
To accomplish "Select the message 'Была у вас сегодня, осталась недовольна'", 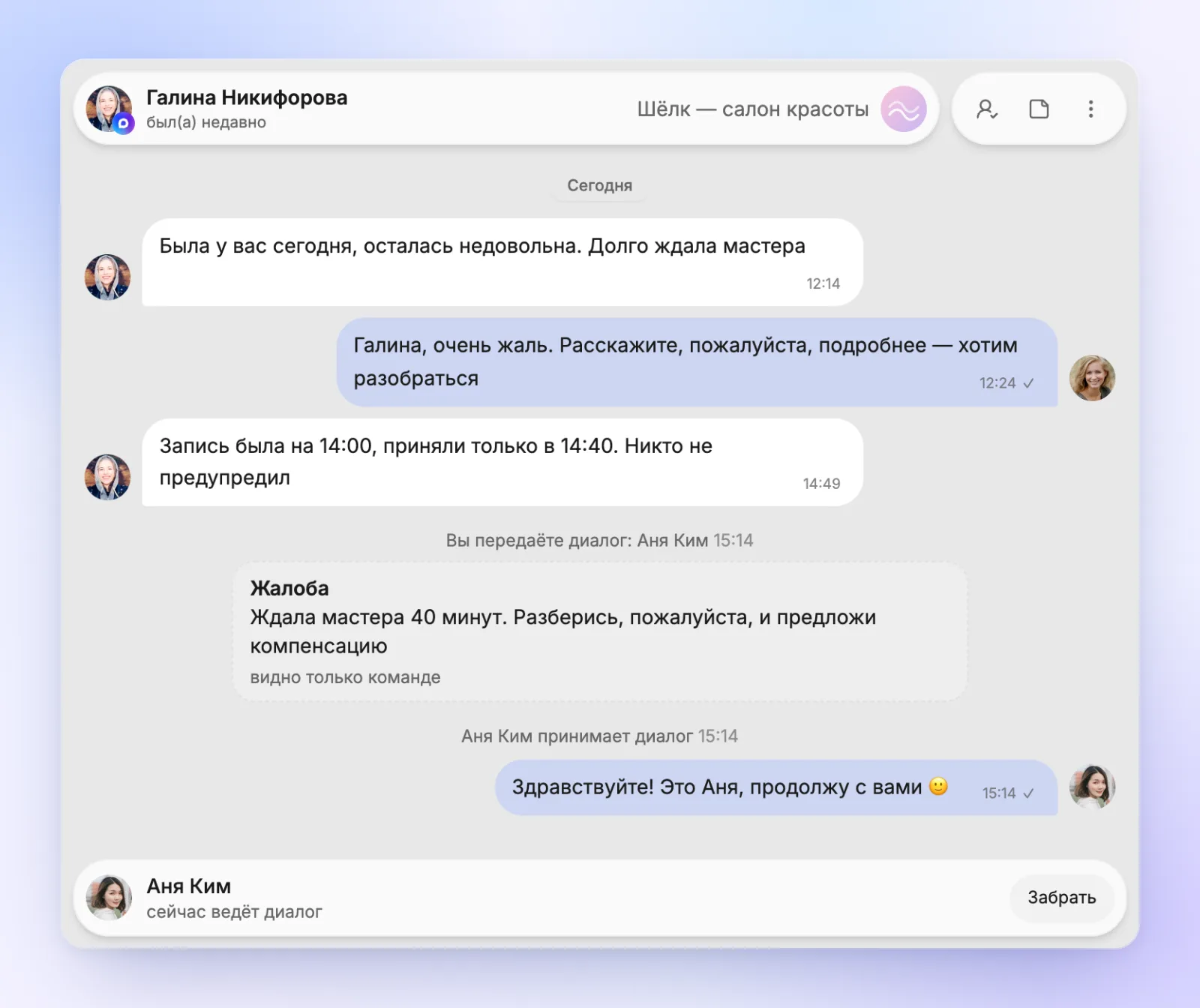I will click(x=502, y=262).
